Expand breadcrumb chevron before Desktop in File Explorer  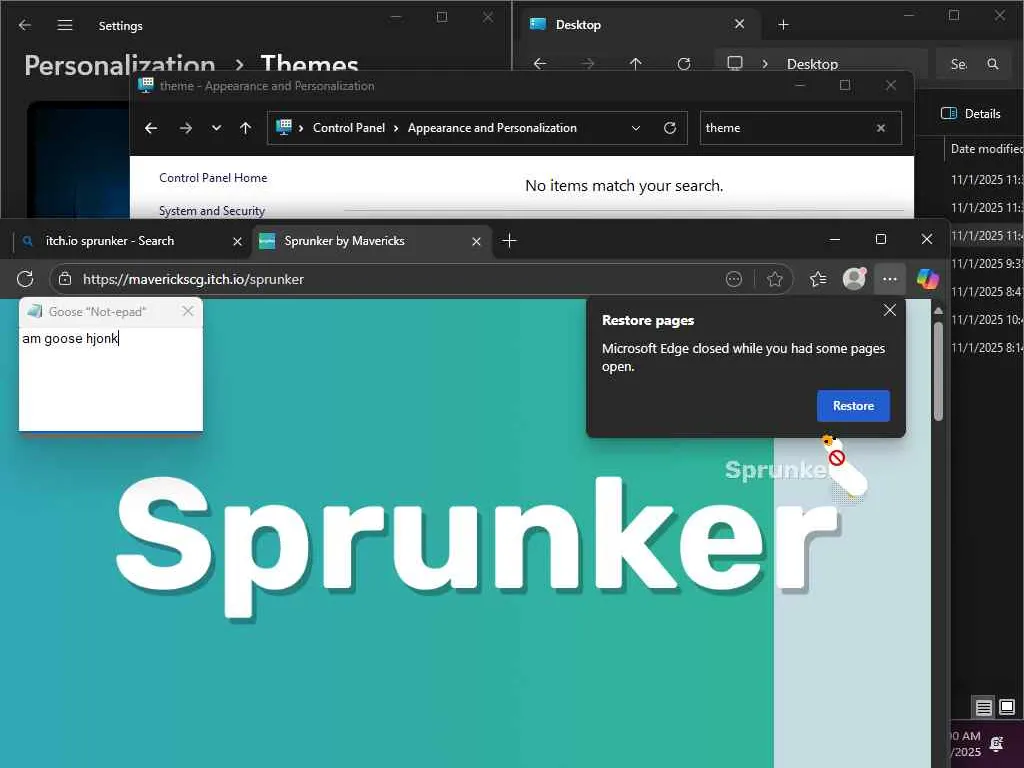point(765,63)
